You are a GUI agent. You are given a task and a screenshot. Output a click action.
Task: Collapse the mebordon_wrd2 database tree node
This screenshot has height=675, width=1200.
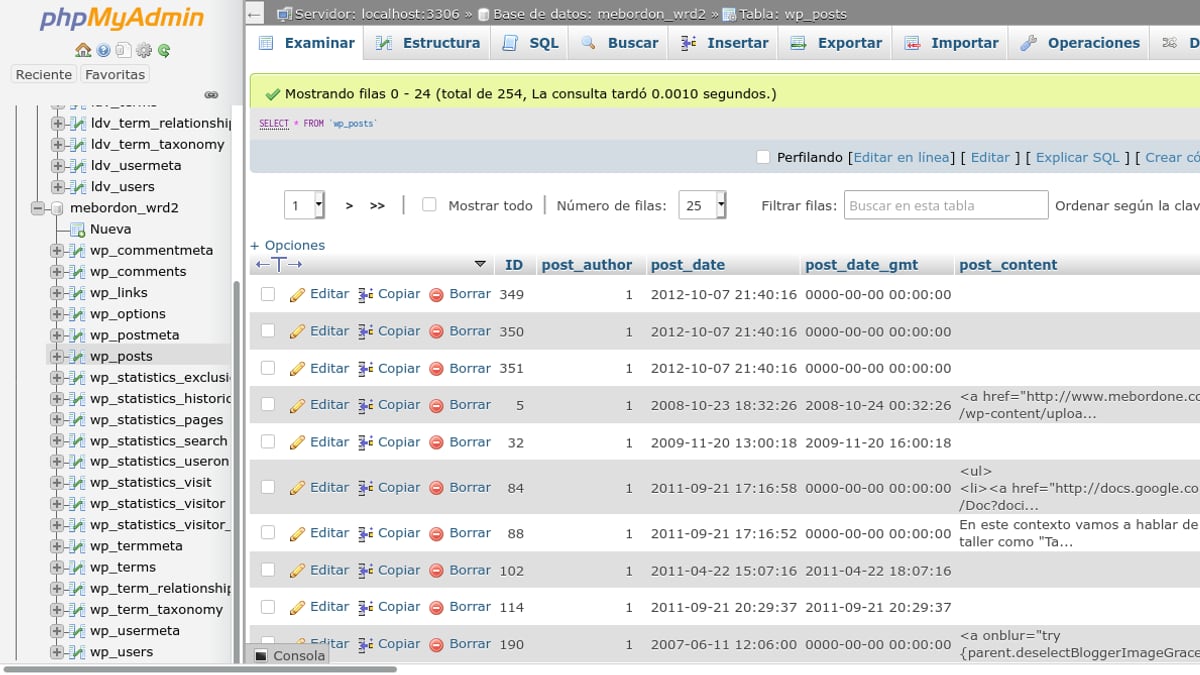coord(38,208)
